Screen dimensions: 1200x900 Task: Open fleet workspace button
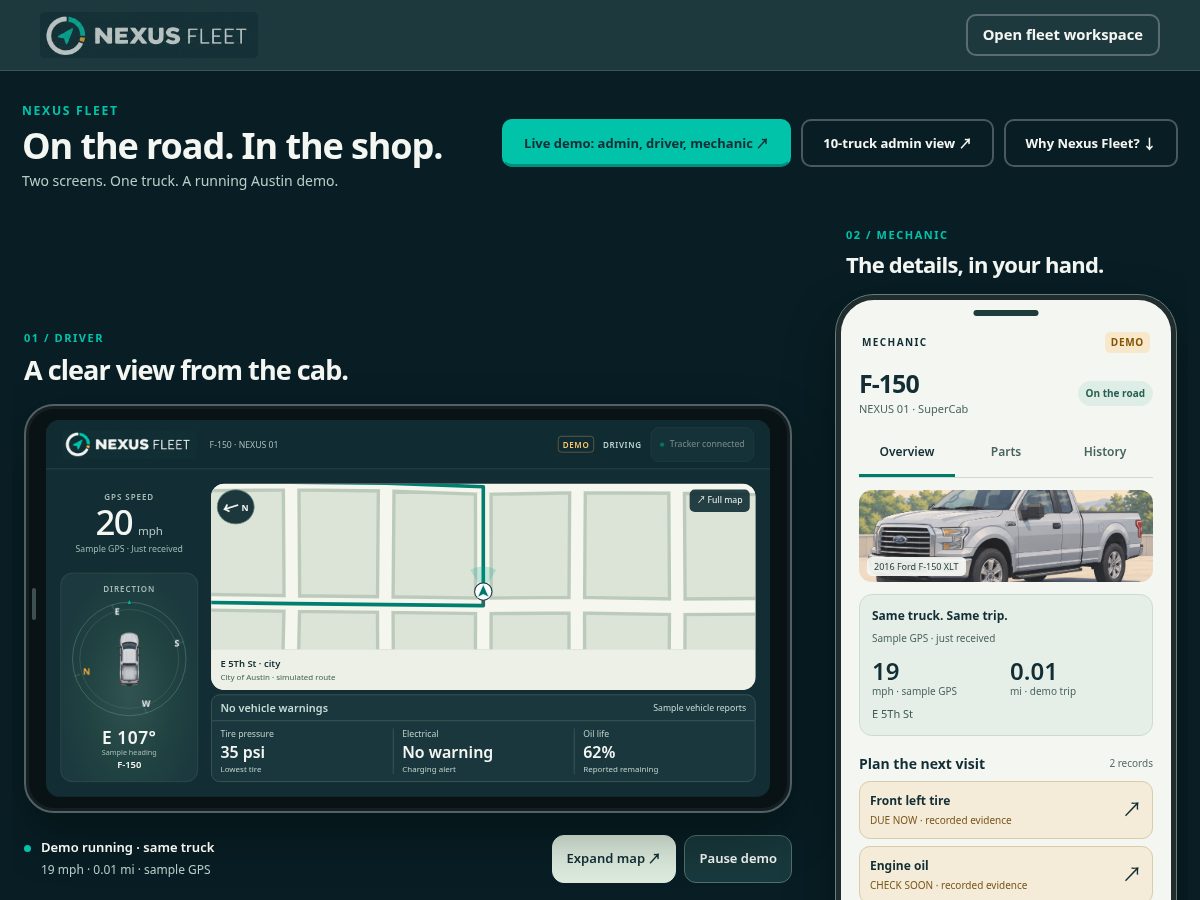pyautogui.click(x=1062, y=35)
